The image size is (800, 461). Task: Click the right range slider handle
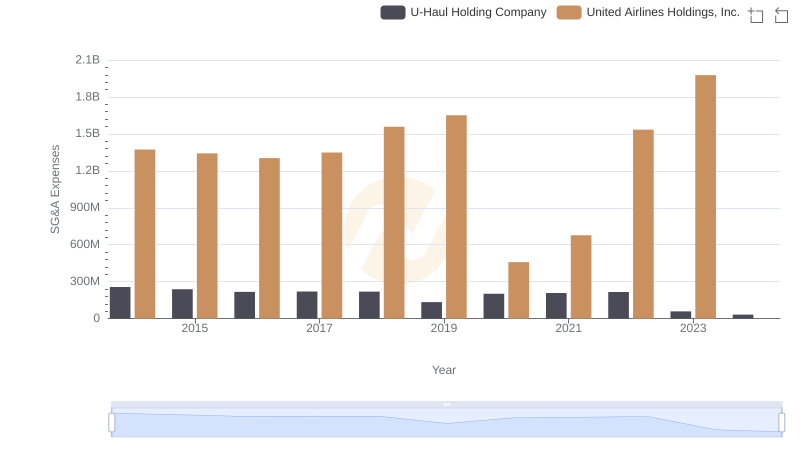(x=781, y=423)
